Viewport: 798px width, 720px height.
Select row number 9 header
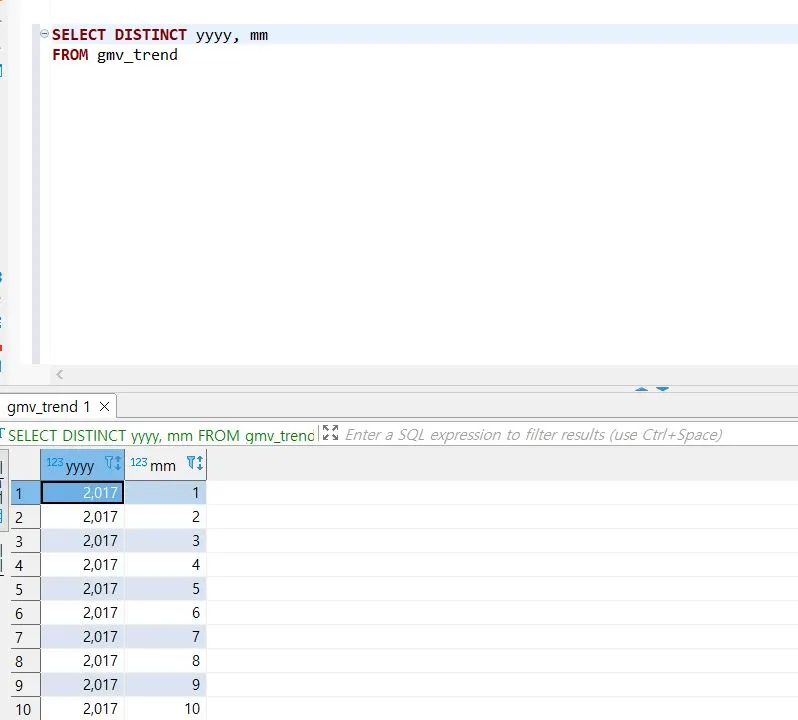tap(25, 685)
